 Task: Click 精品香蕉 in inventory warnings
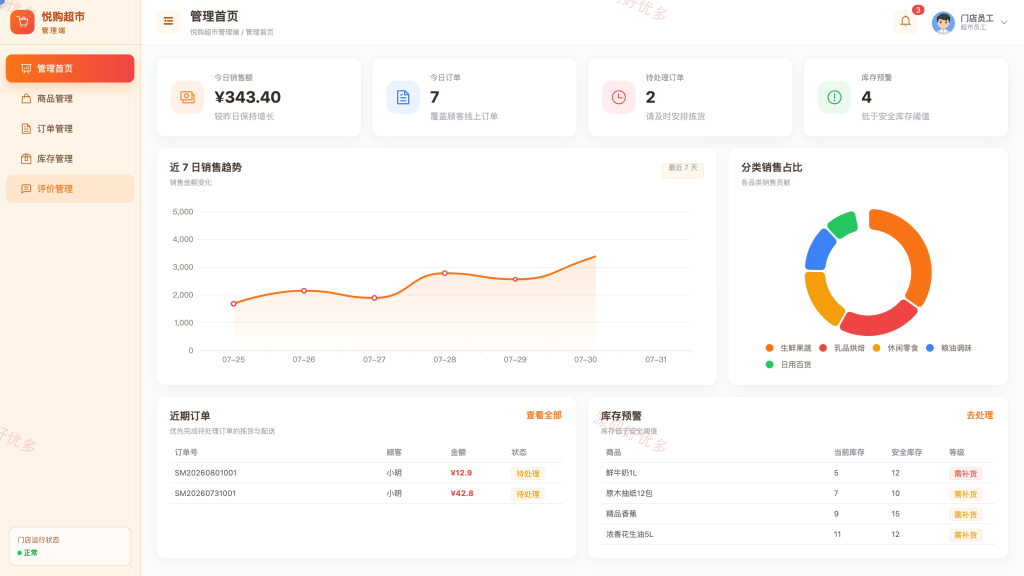(x=621, y=514)
